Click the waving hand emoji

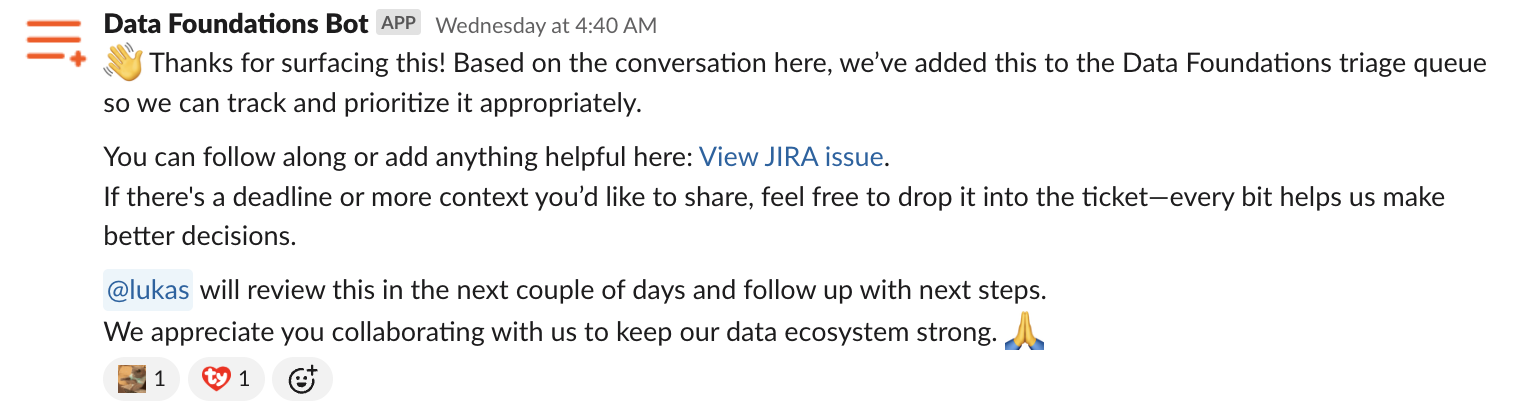point(124,65)
